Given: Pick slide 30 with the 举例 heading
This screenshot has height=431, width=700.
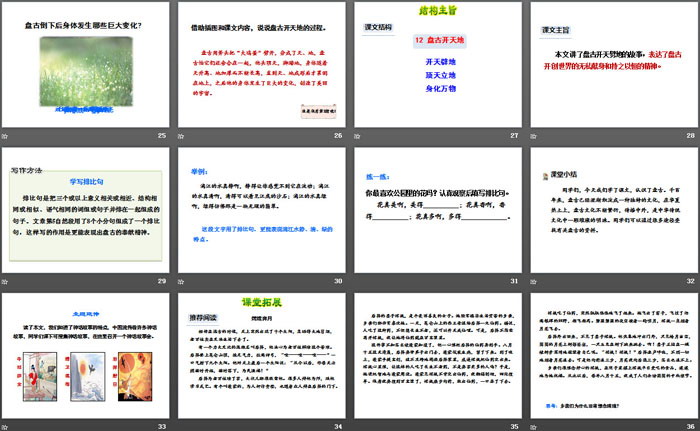Looking at the screenshot, I should pos(262,208).
